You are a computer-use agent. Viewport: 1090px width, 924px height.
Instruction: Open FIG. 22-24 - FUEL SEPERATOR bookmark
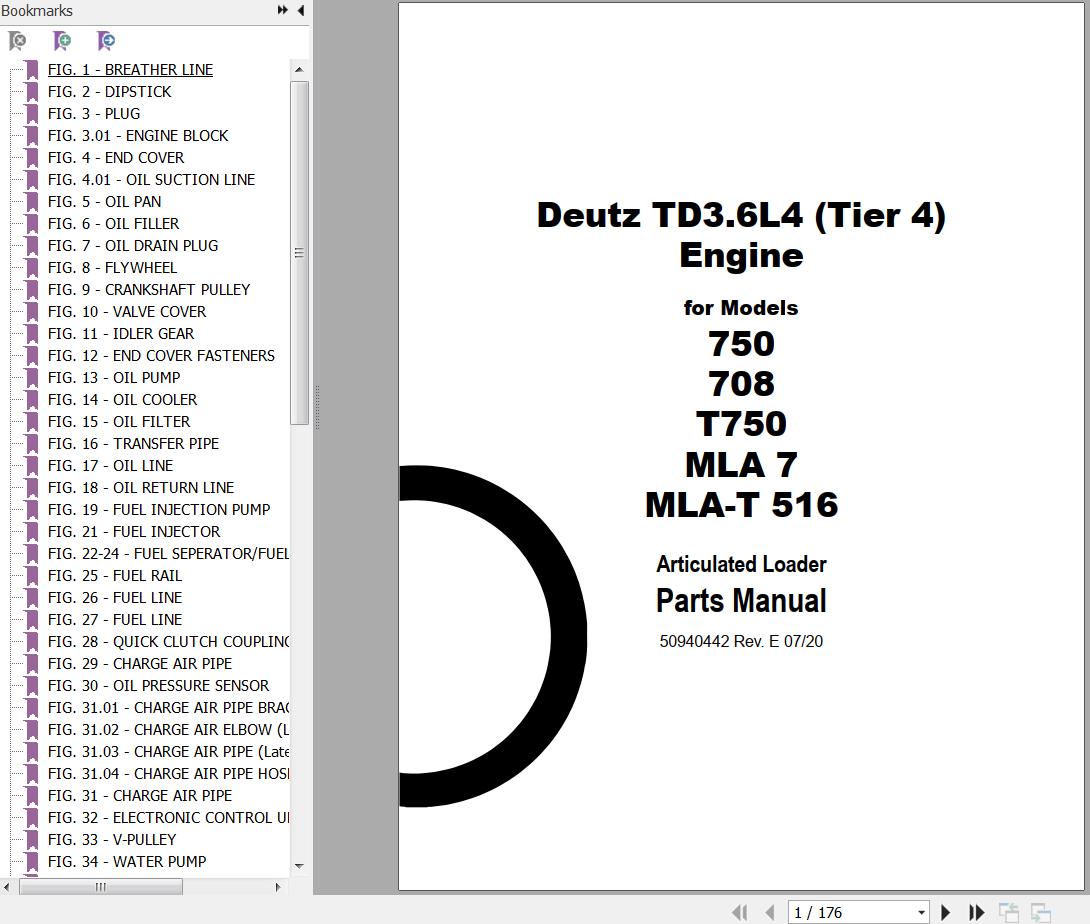click(x=168, y=553)
